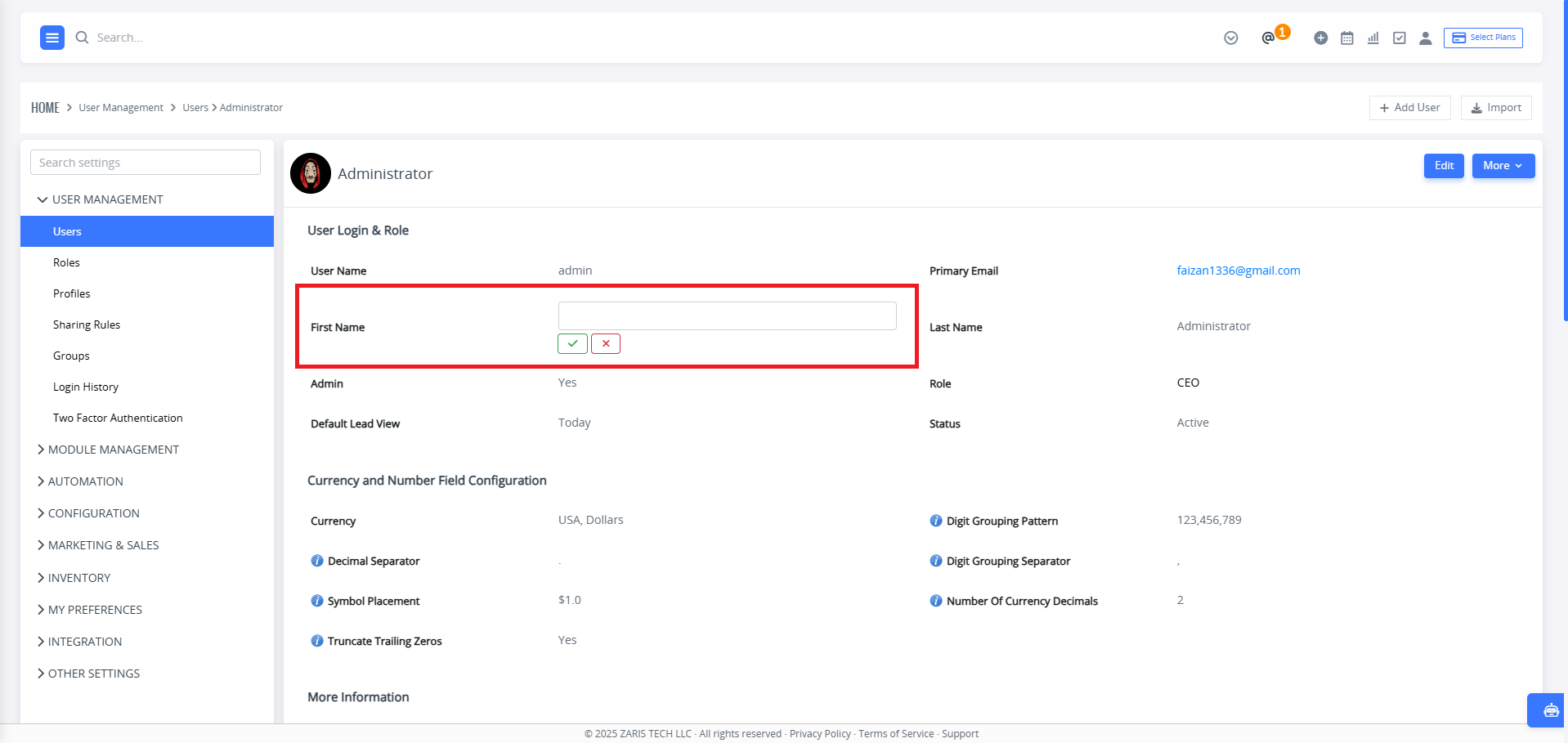Click the Administrator avatar picture

311,173
